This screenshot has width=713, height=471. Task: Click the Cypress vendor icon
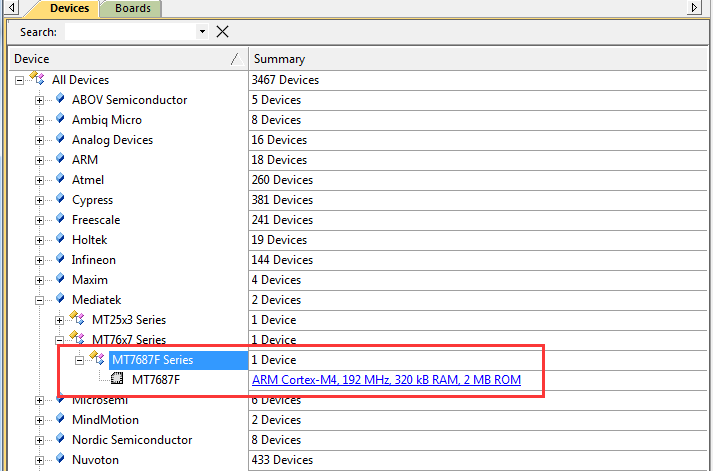tap(60, 199)
